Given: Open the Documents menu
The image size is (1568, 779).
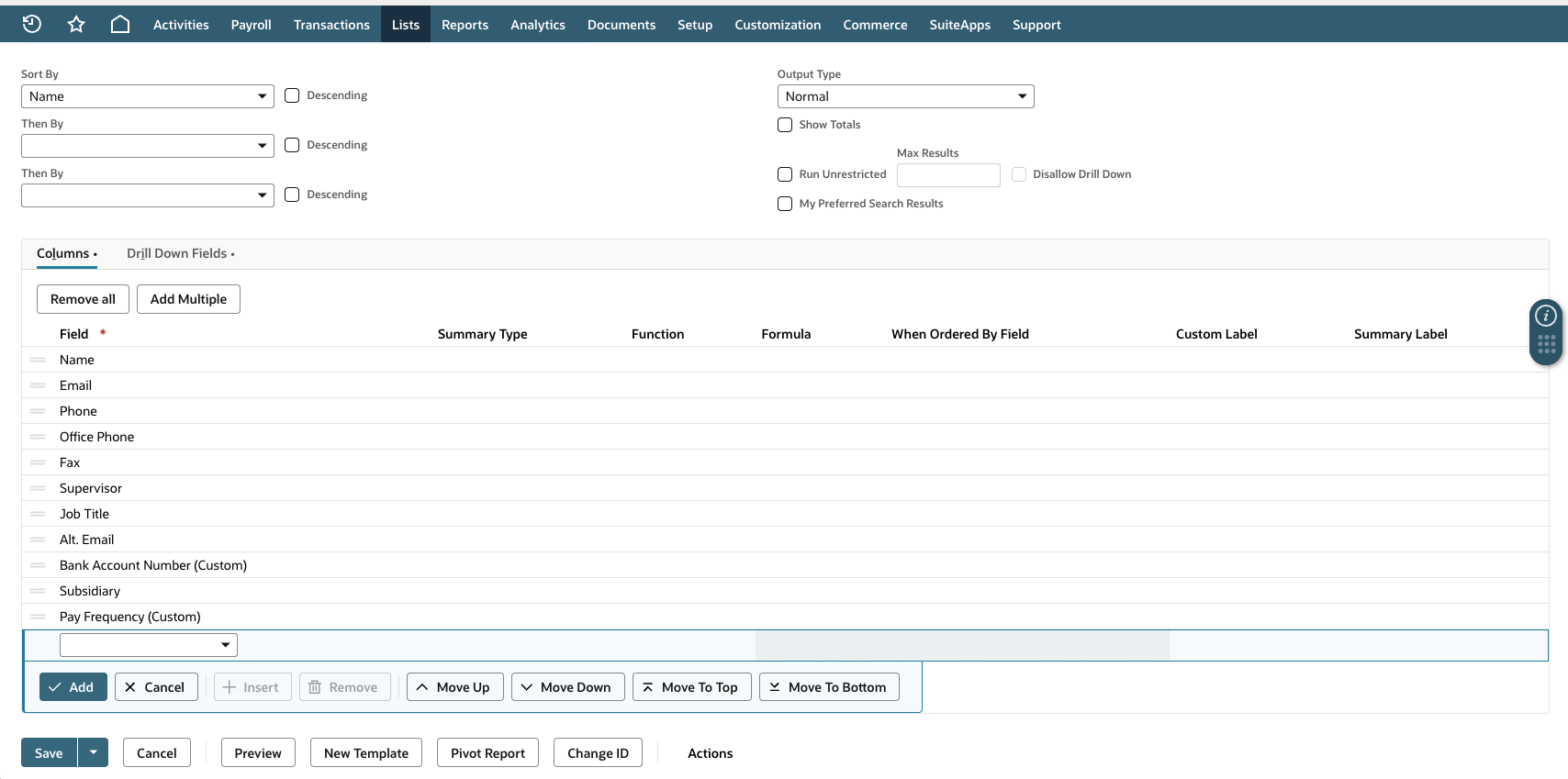Looking at the screenshot, I should click(622, 25).
